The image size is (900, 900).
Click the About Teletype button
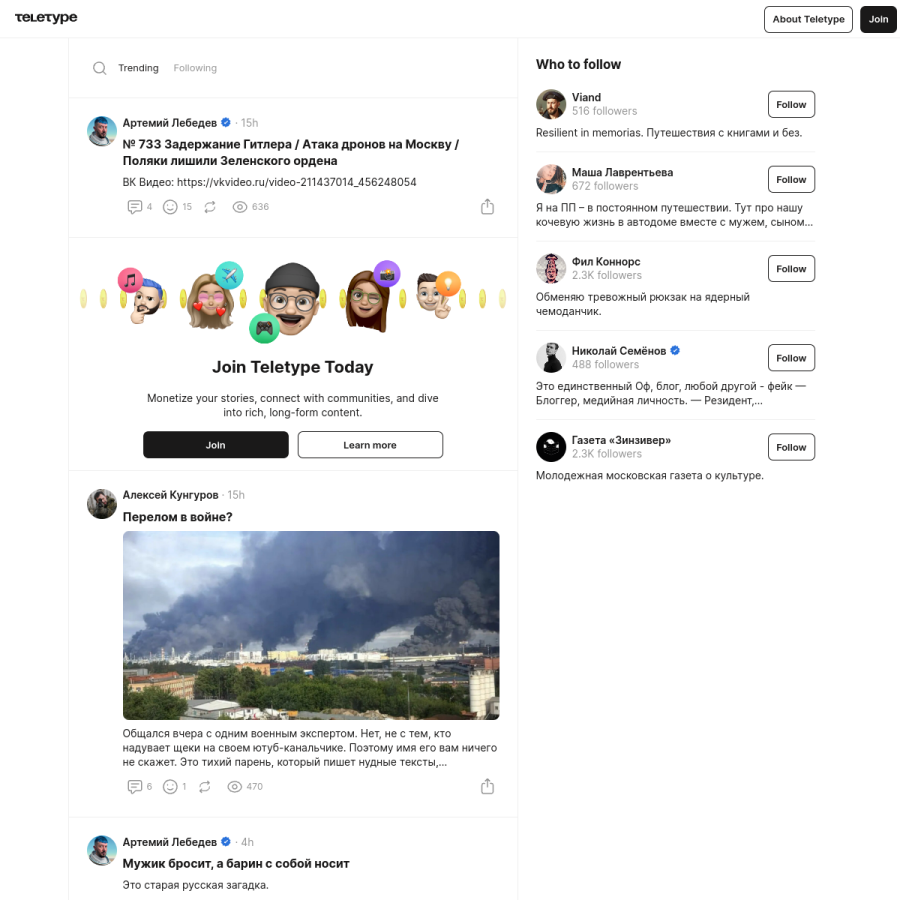808,19
